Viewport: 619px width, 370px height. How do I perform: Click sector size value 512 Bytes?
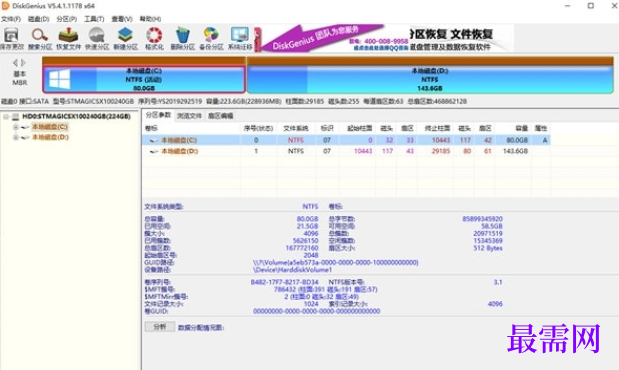coord(488,248)
